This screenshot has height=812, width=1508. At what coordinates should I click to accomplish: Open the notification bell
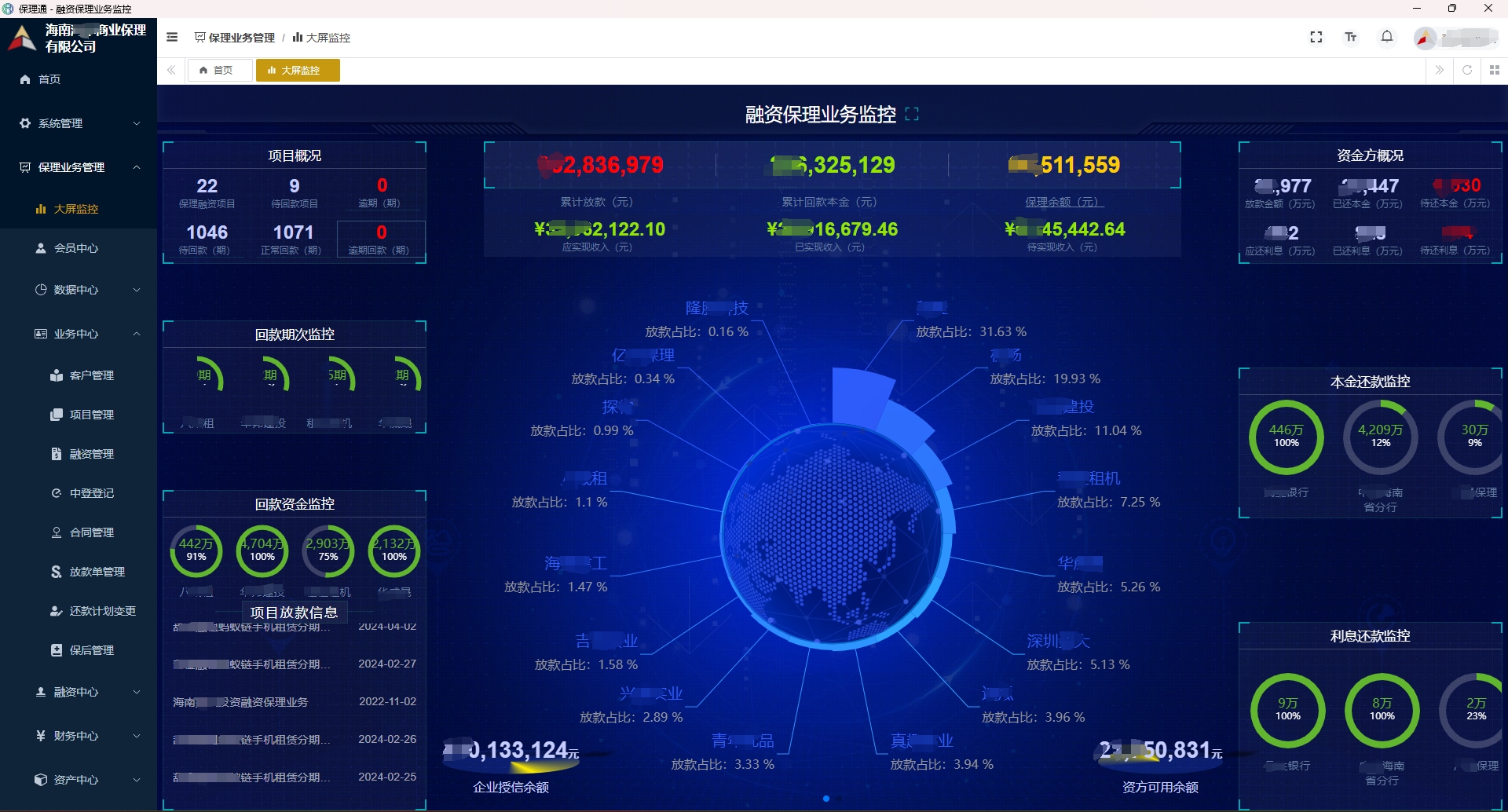point(1387,37)
